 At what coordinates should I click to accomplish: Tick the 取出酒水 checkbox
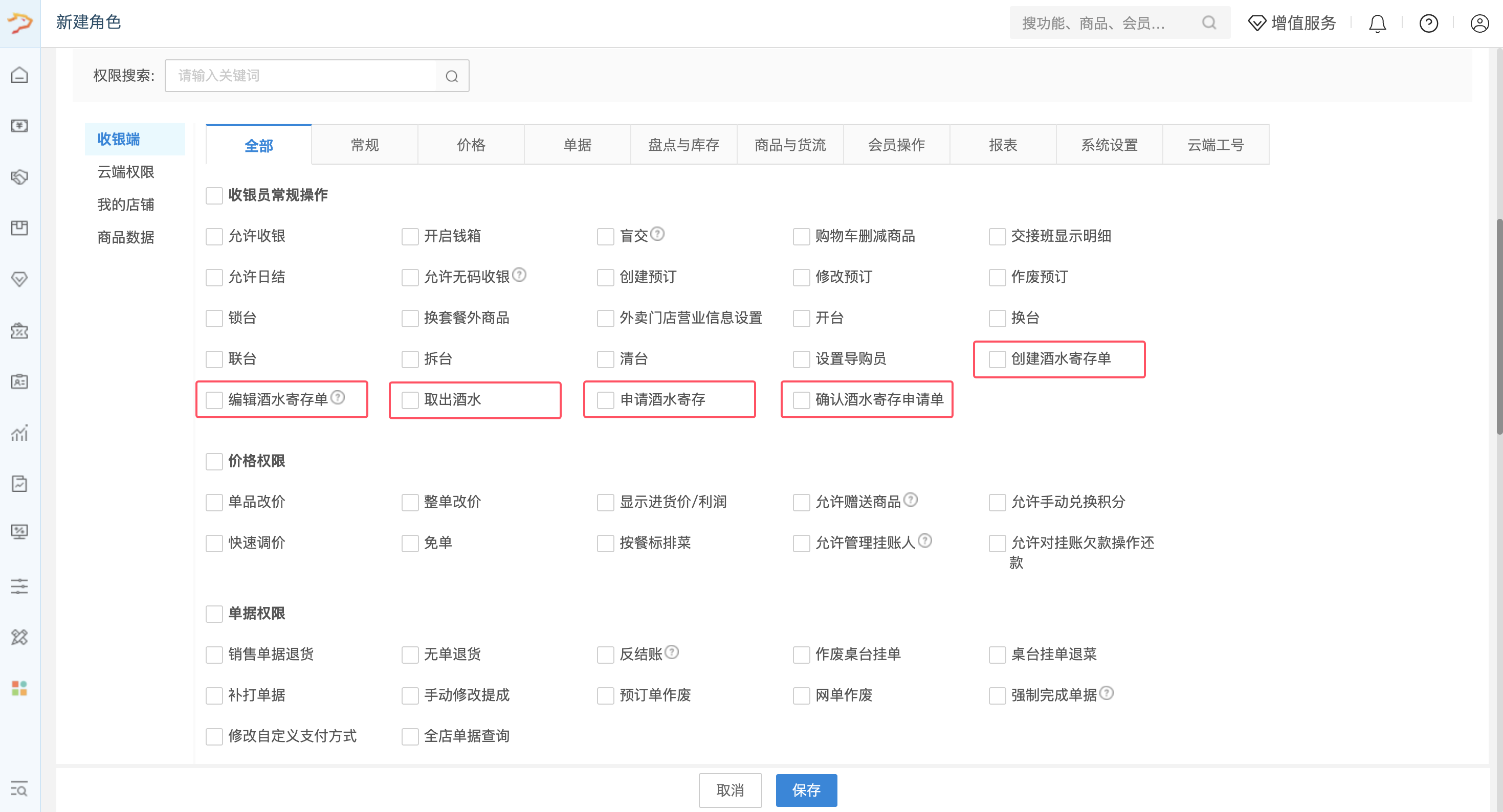point(410,400)
